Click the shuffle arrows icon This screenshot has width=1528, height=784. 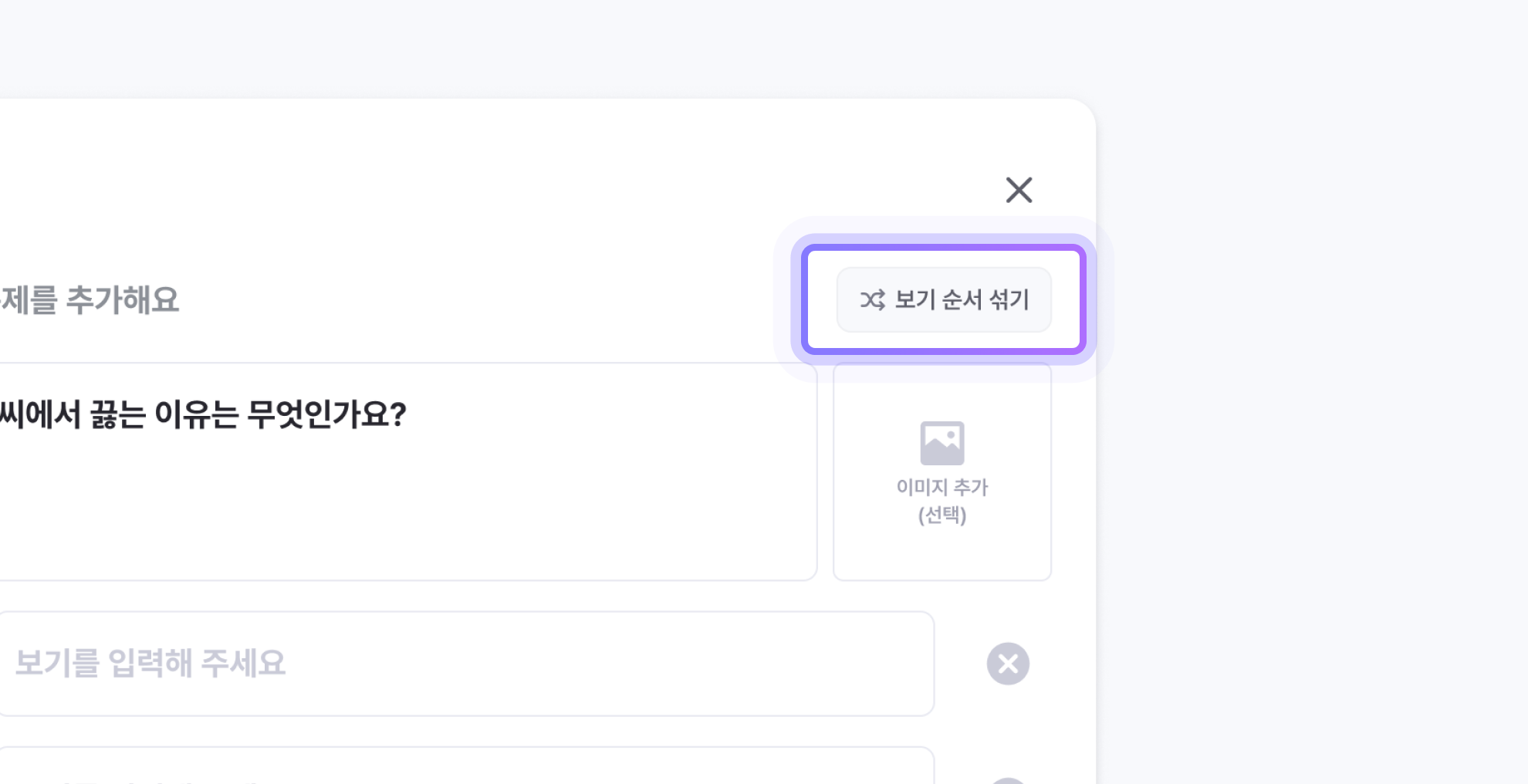click(x=873, y=299)
